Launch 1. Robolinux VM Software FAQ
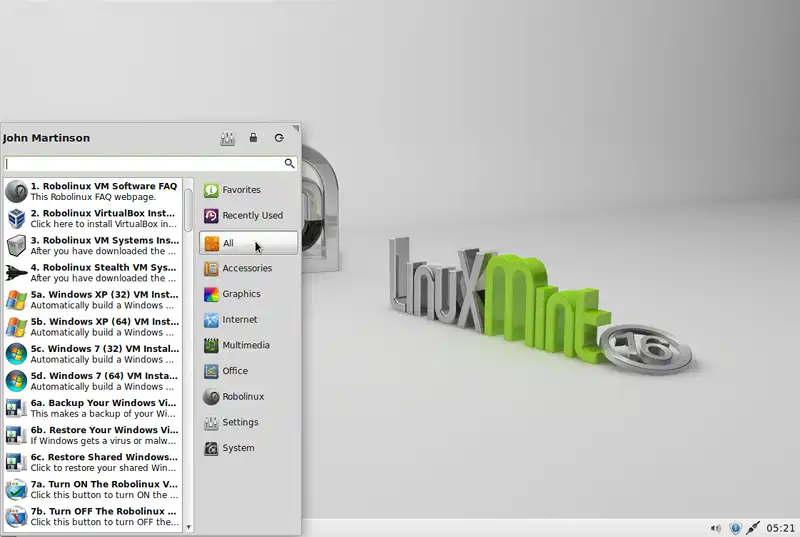 (92, 191)
